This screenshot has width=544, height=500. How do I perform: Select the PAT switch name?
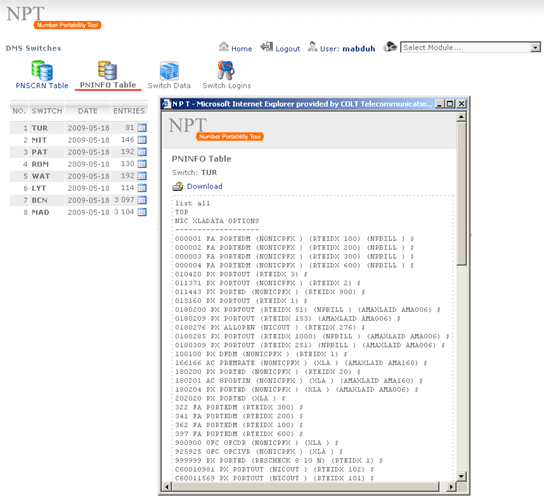pos(40,152)
